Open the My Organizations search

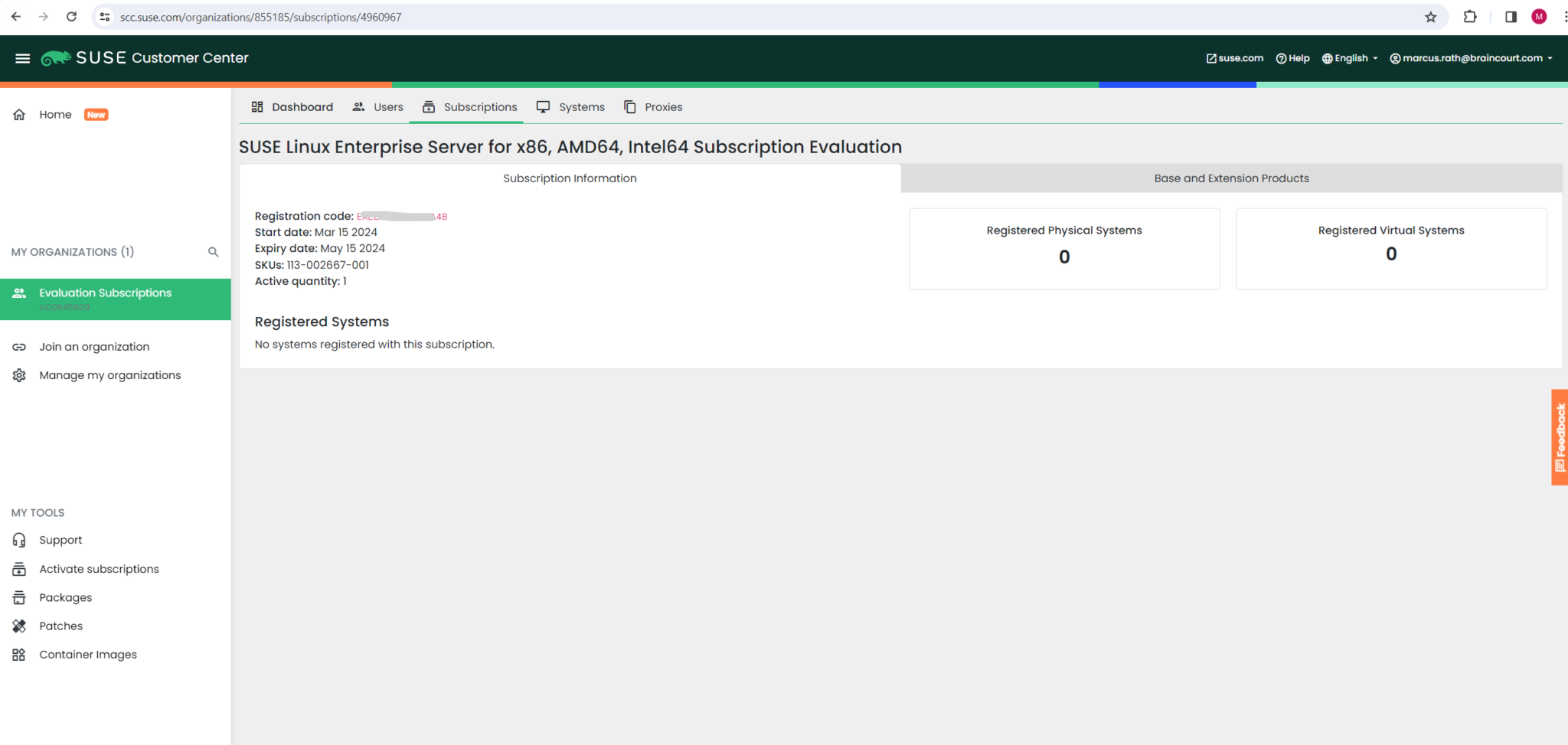click(213, 251)
